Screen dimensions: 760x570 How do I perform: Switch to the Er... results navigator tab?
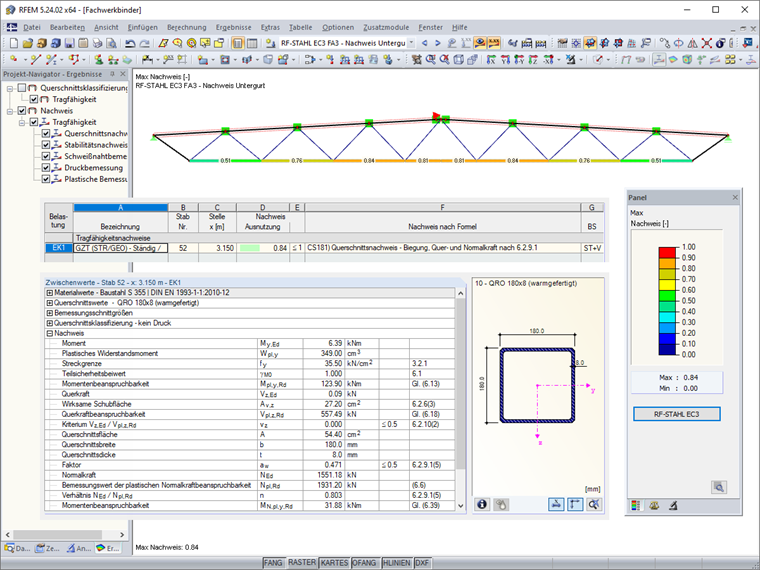[107, 548]
